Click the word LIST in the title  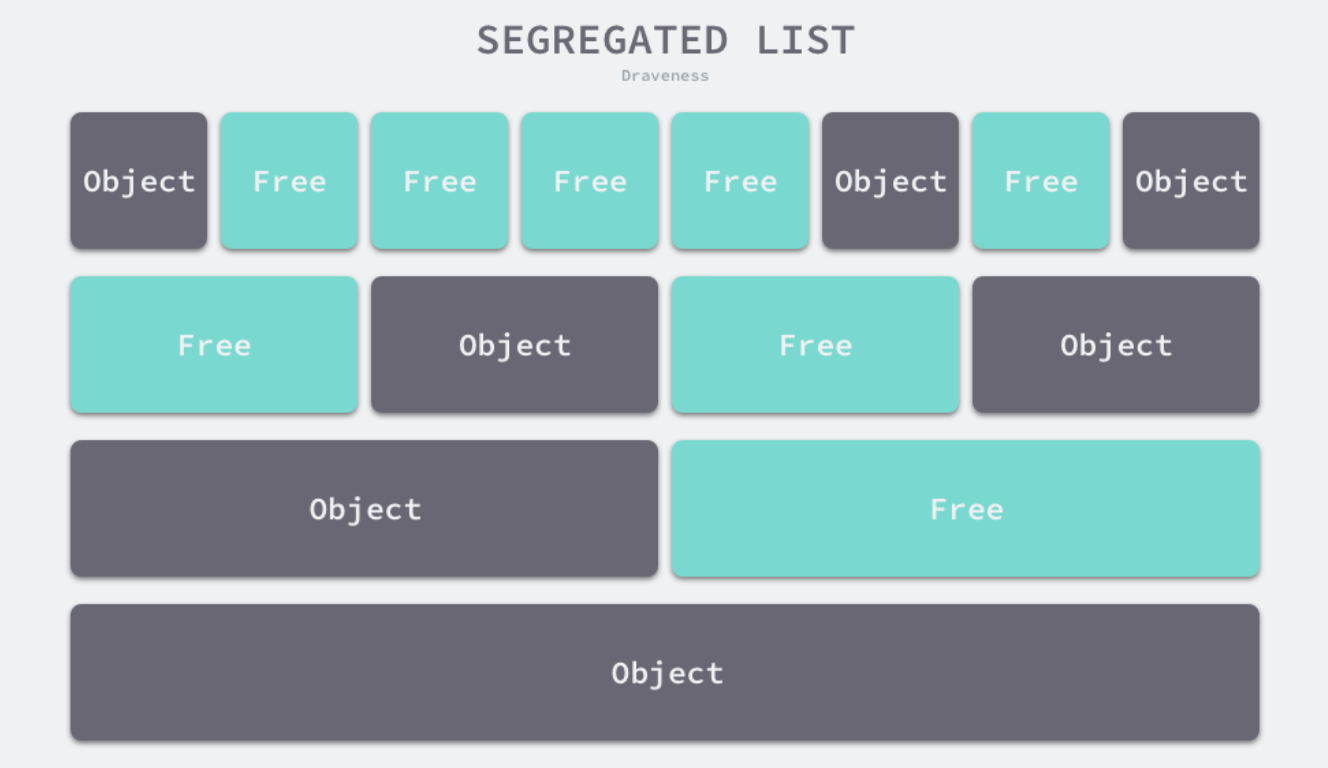click(805, 41)
